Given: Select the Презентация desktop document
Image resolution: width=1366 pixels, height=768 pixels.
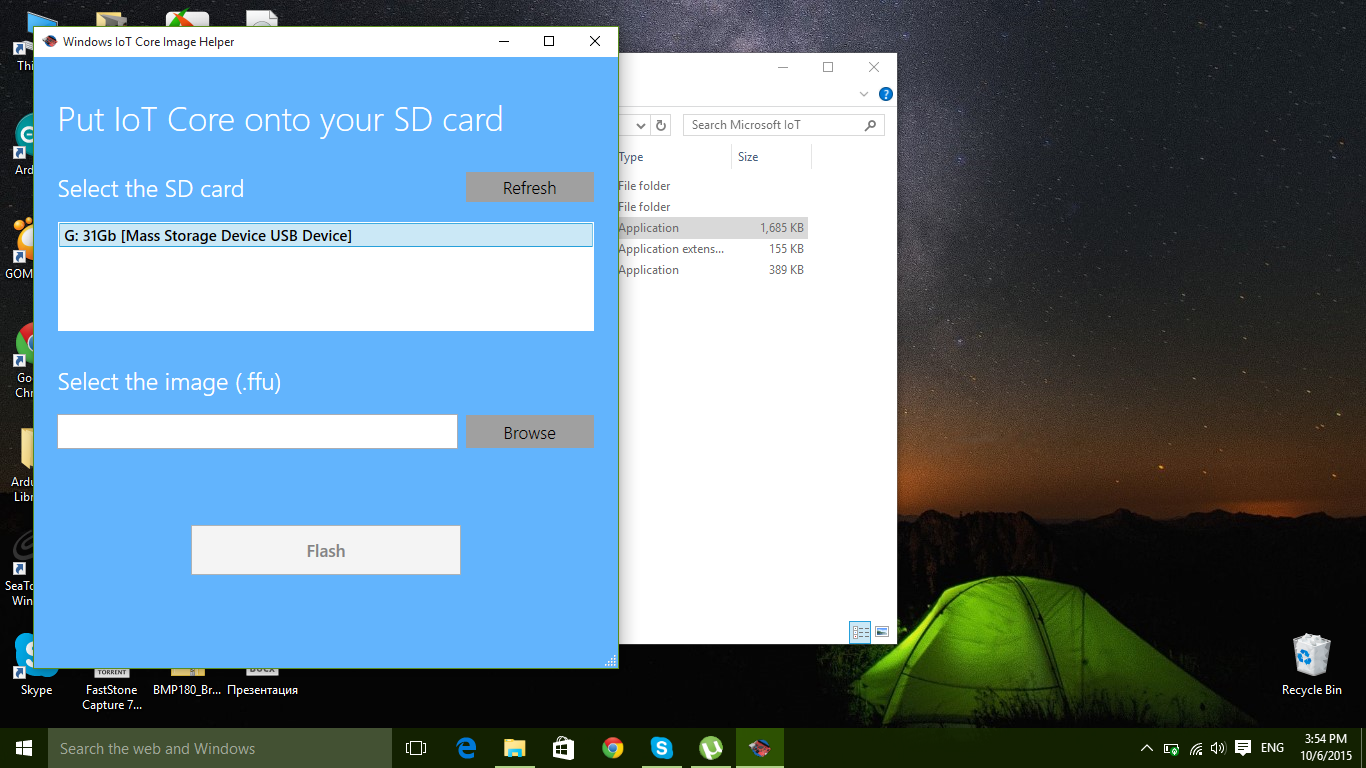Looking at the screenshot, I should tap(262, 680).
